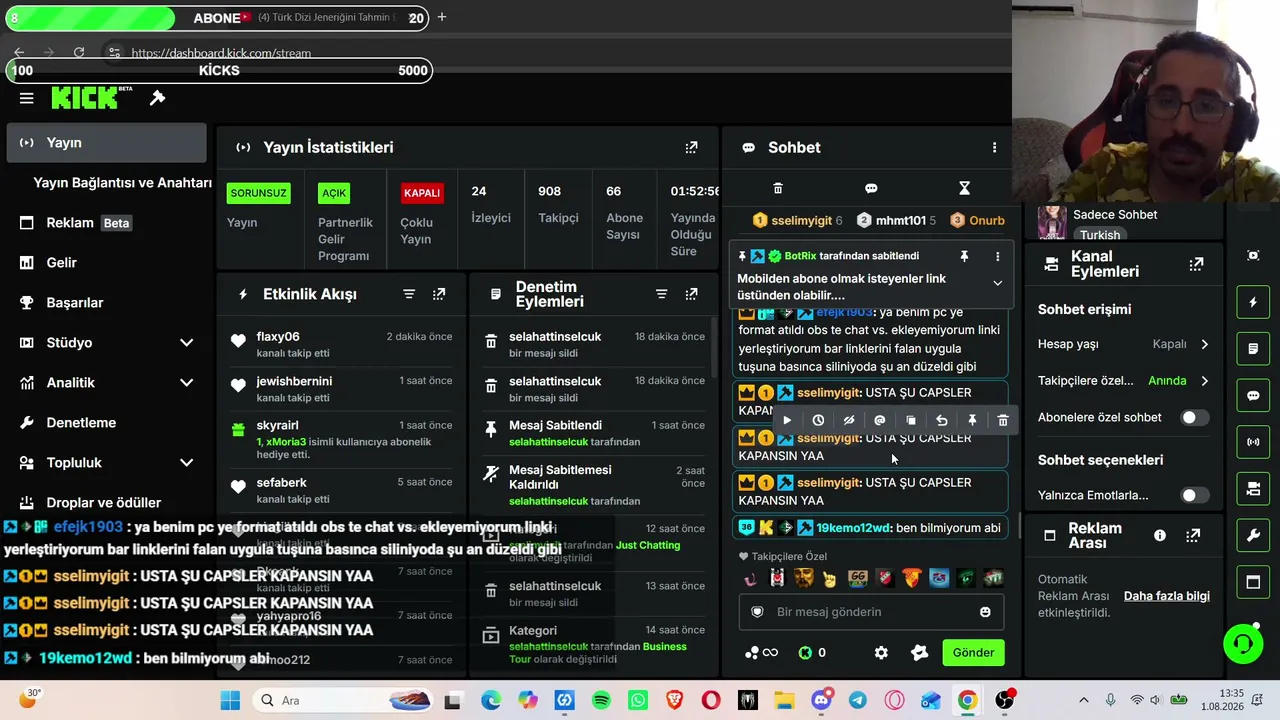The image size is (1280, 720).
Task: Open the new browser tab plus button
Action: (442, 17)
